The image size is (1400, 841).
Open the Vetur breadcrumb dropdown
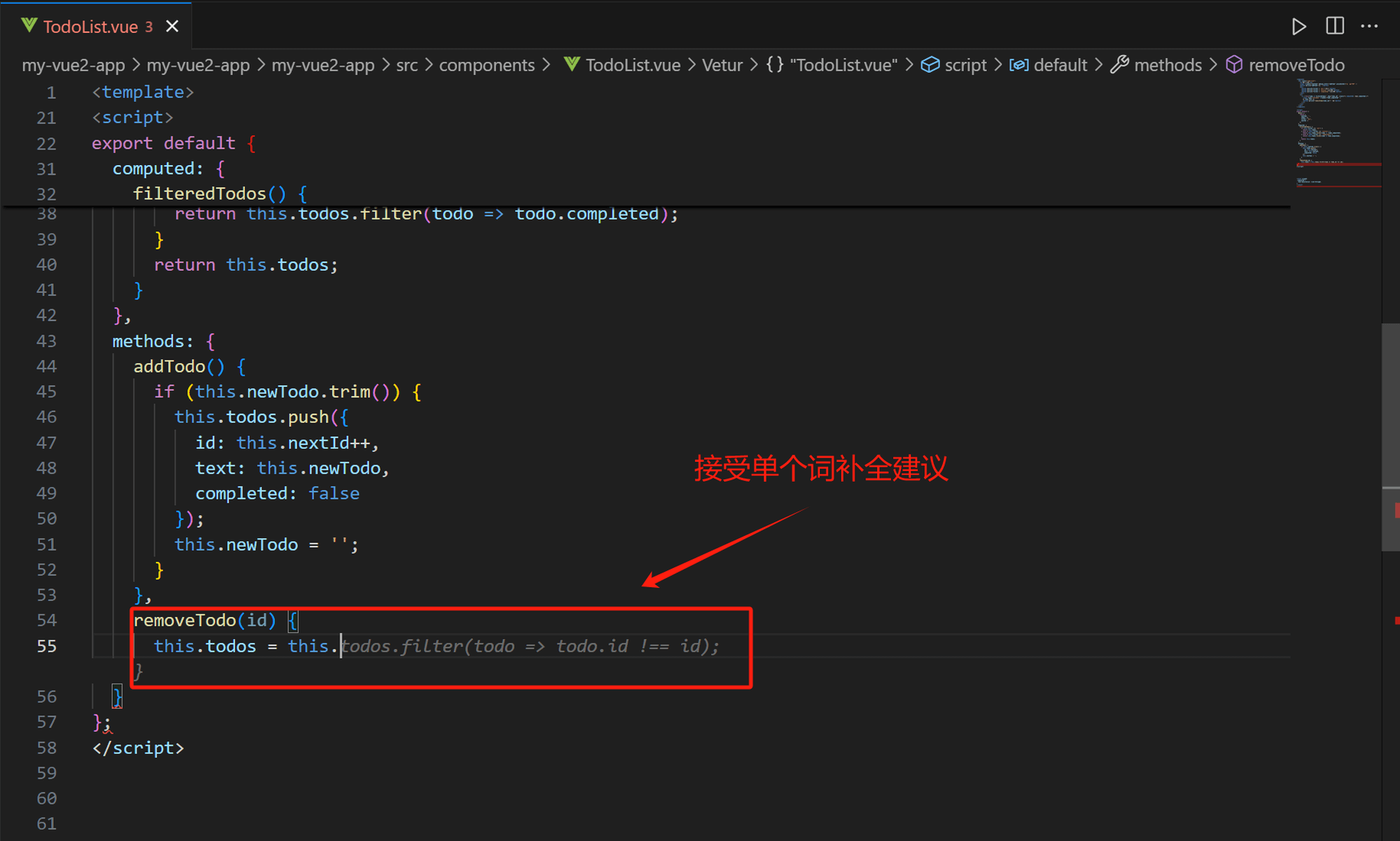tap(722, 65)
